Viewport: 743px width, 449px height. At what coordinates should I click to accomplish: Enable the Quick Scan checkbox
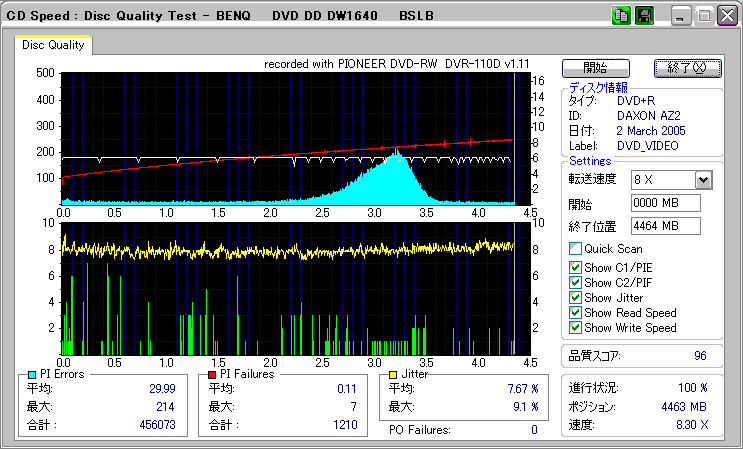point(575,249)
